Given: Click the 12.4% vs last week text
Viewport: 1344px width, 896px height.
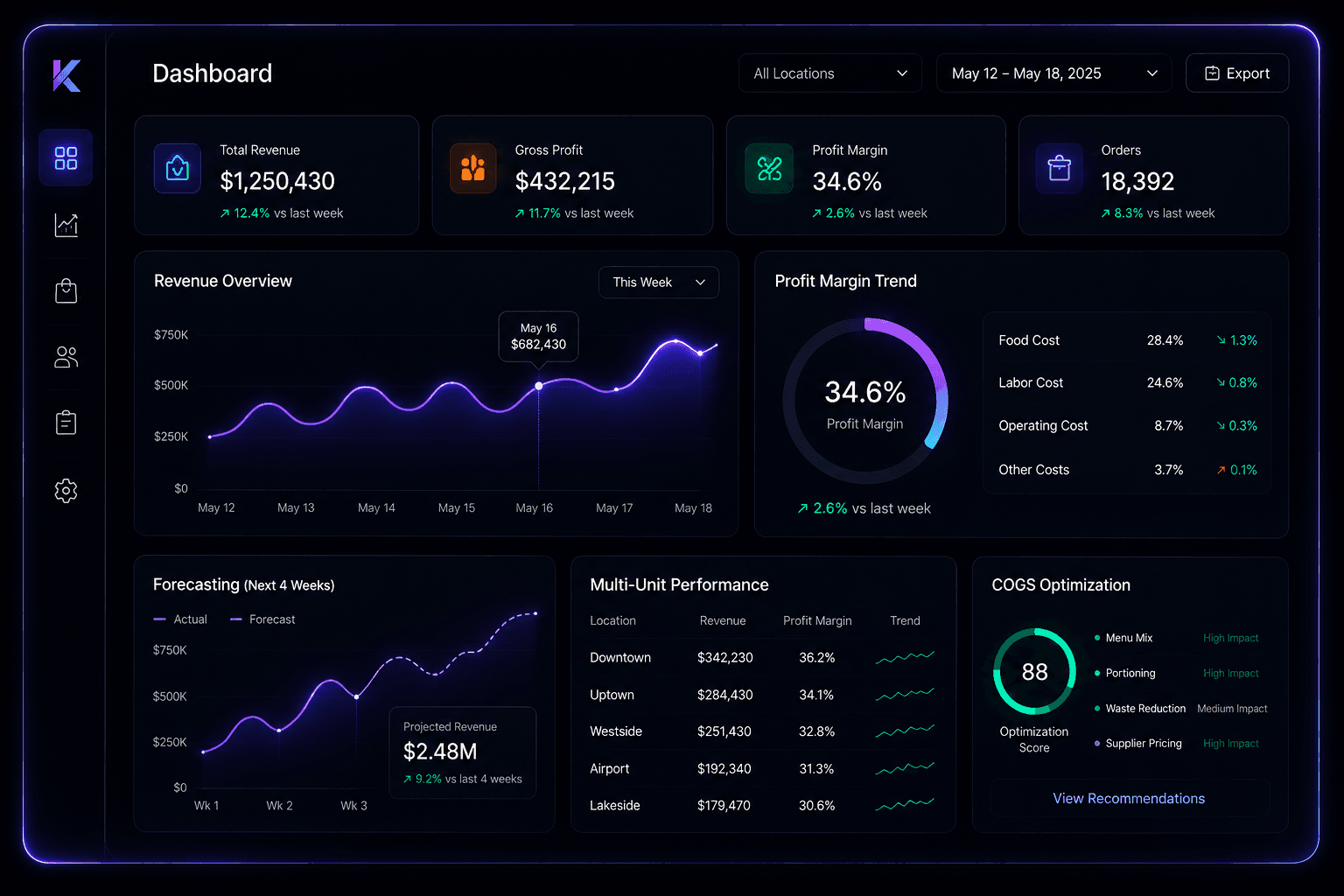Looking at the screenshot, I should pos(281,213).
